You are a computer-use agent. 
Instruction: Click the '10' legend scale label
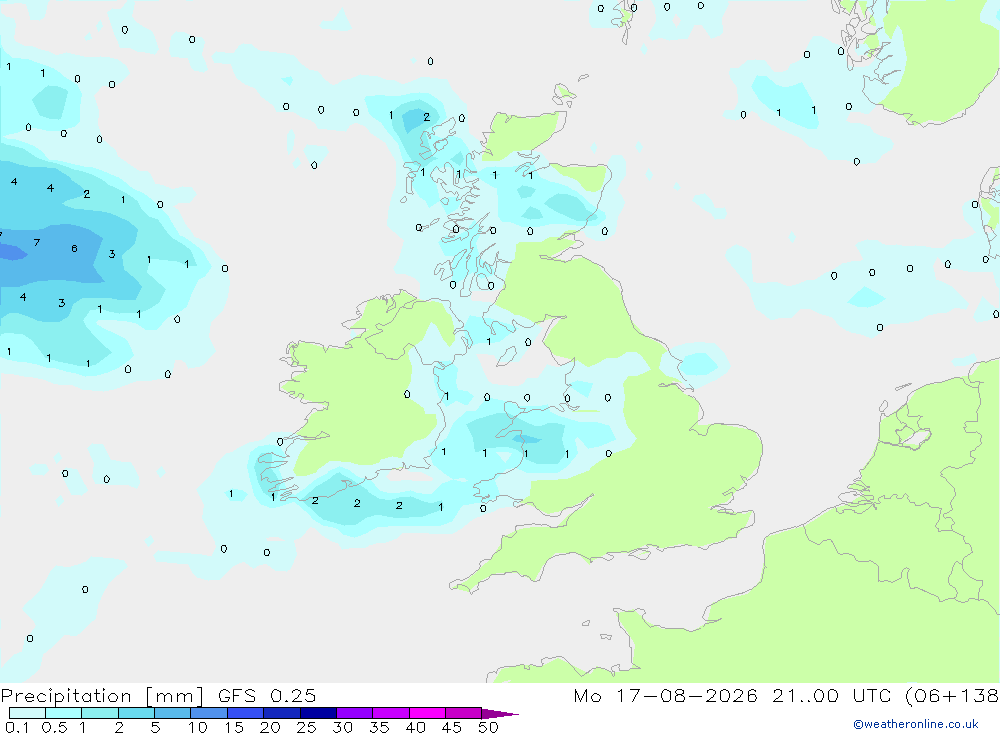pos(198,727)
